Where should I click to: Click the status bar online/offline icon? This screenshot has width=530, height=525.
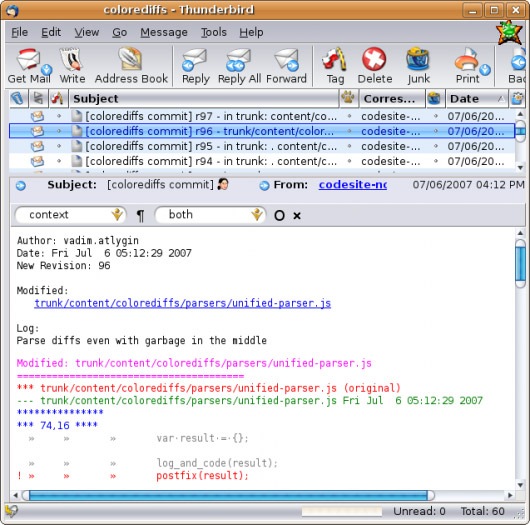(11, 511)
